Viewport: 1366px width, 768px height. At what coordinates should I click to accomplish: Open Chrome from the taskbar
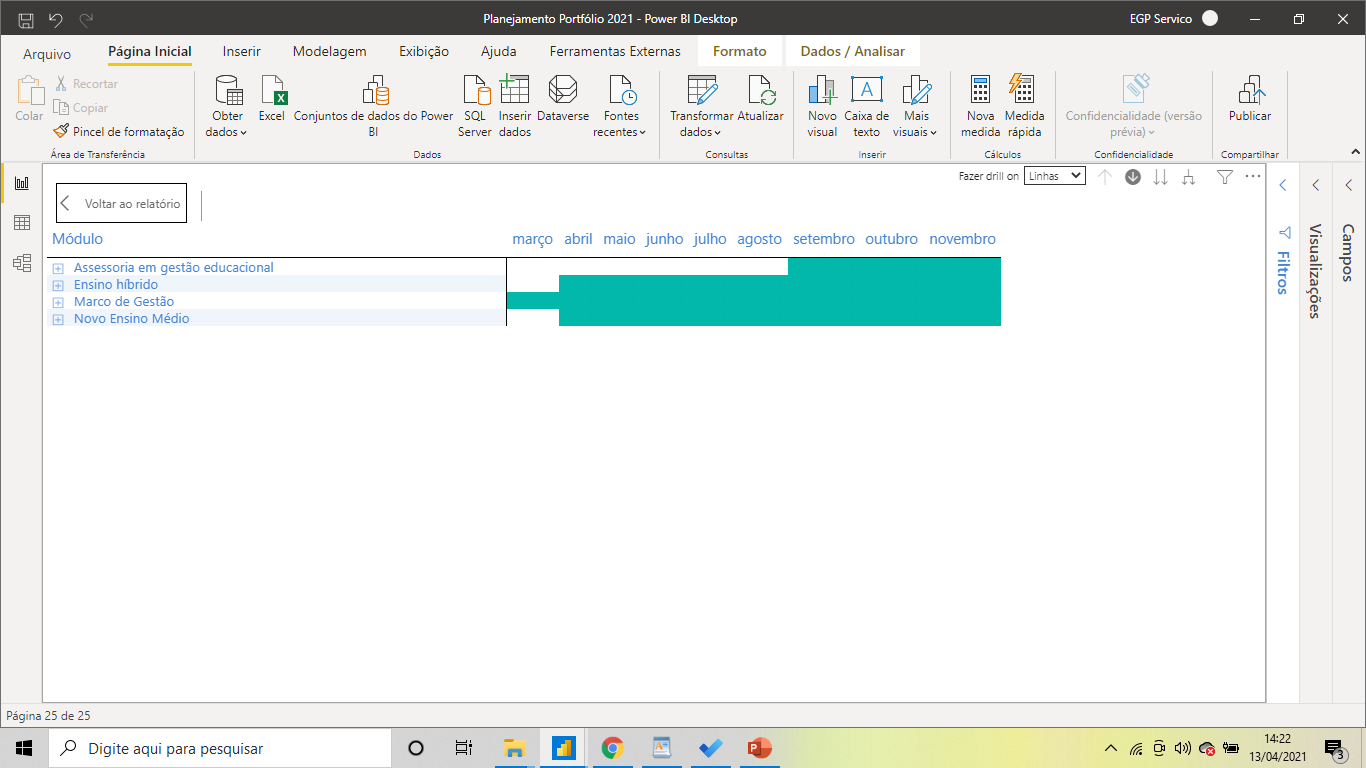(613, 748)
